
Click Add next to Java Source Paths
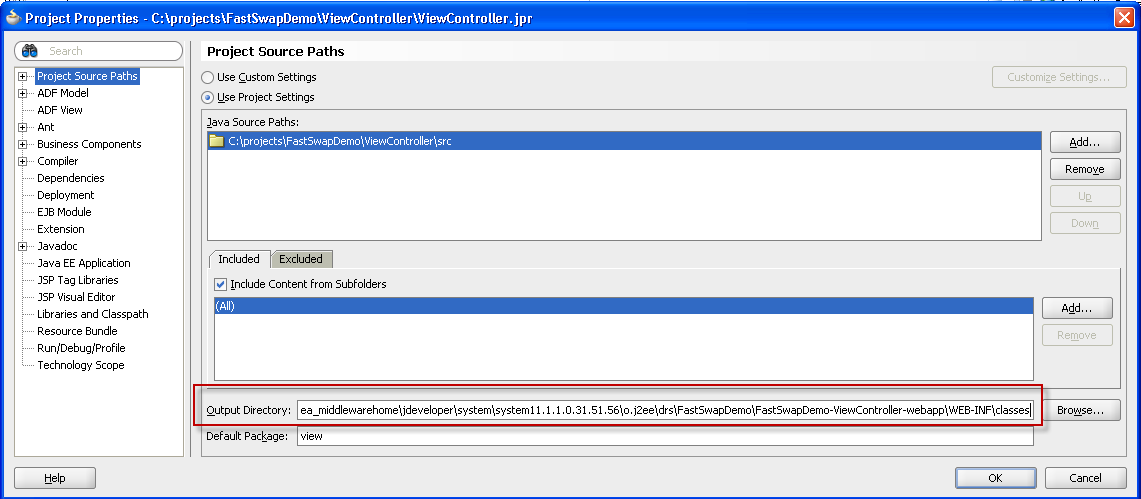click(x=1084, y=143)
